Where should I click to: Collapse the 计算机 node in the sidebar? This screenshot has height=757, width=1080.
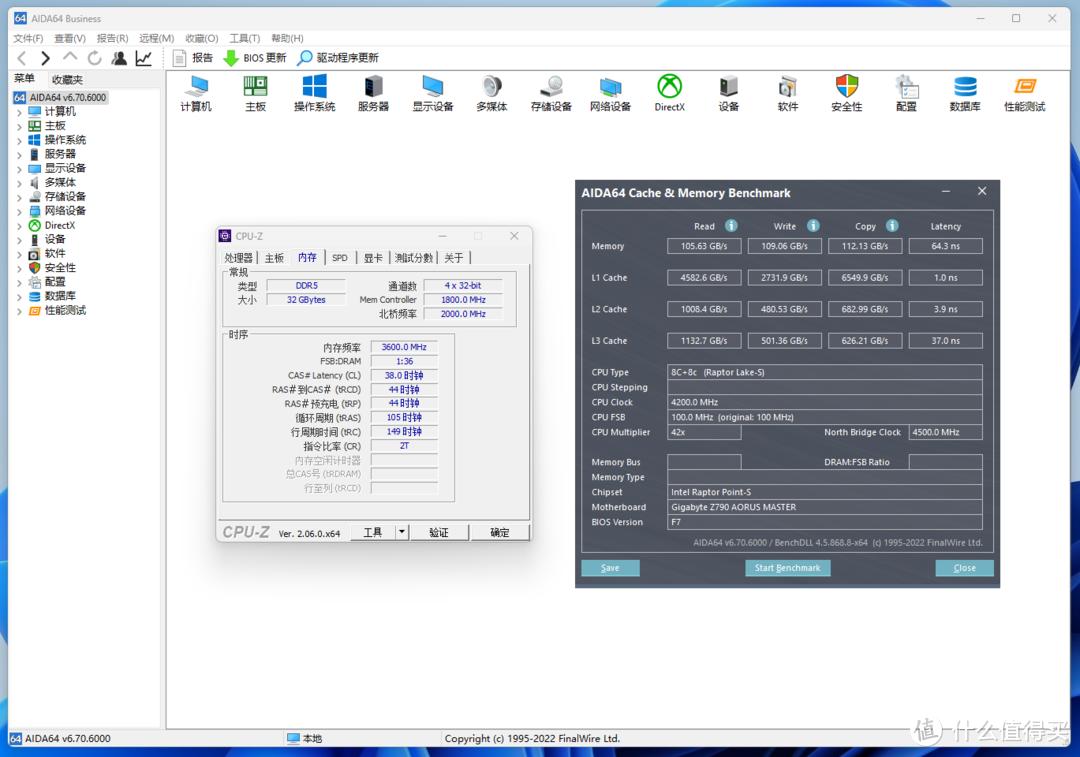(x=22, y=111)
